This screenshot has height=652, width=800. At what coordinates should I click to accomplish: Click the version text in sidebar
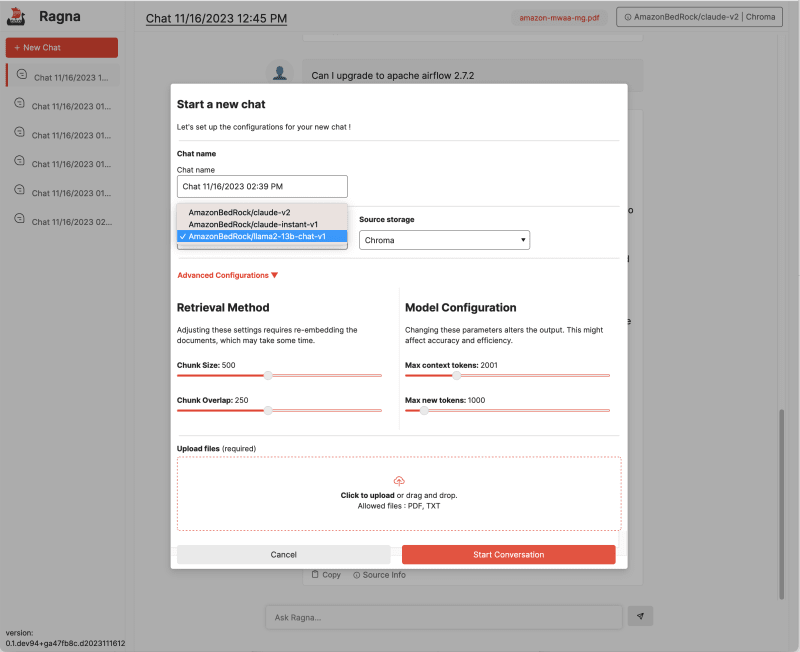click(x=65, y=638)
